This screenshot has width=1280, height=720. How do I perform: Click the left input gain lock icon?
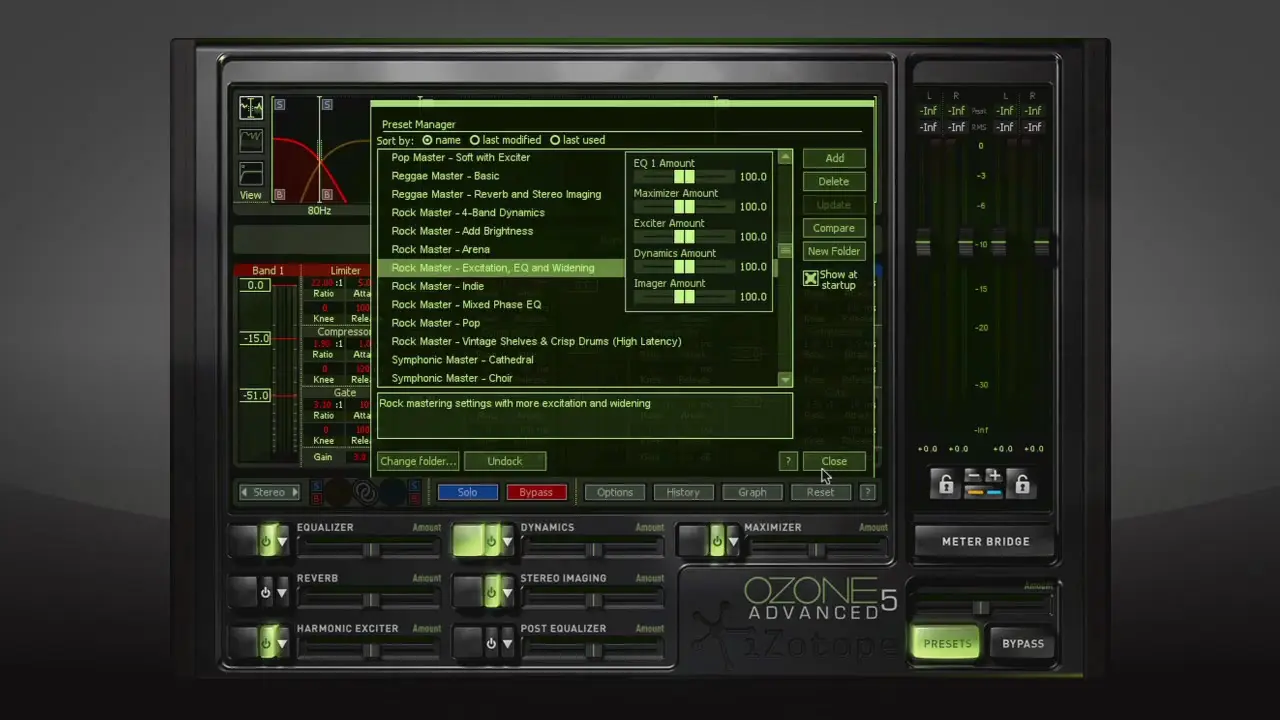945,484
